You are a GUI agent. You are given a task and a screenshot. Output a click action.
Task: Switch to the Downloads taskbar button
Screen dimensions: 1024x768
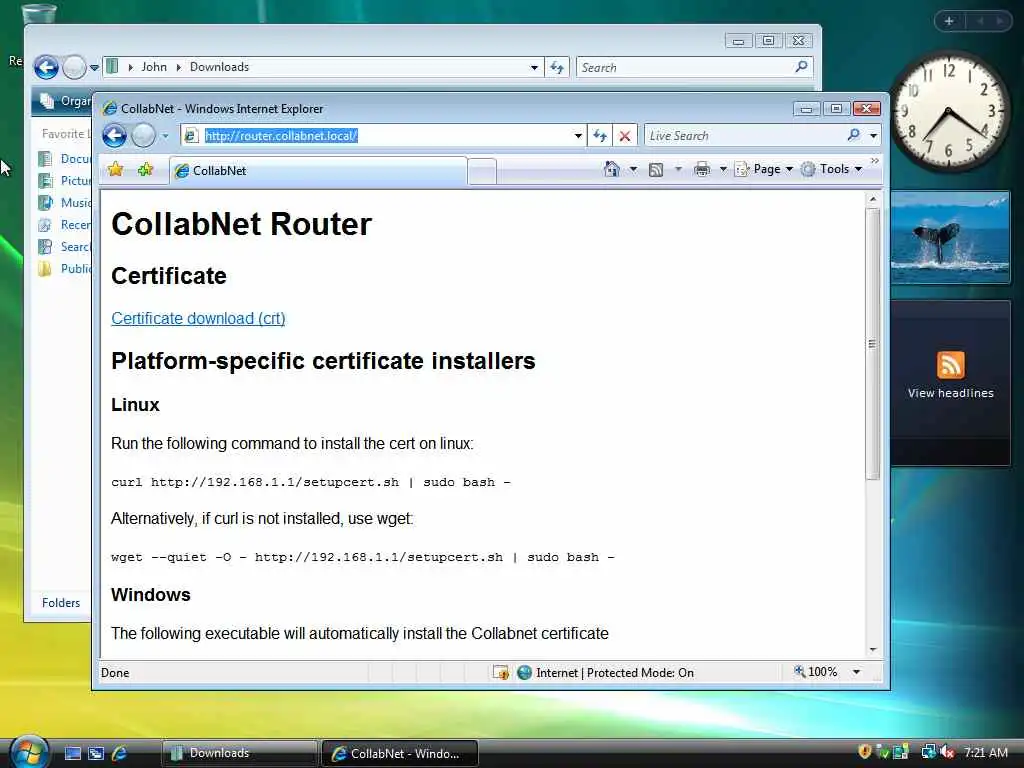[240, 753]
